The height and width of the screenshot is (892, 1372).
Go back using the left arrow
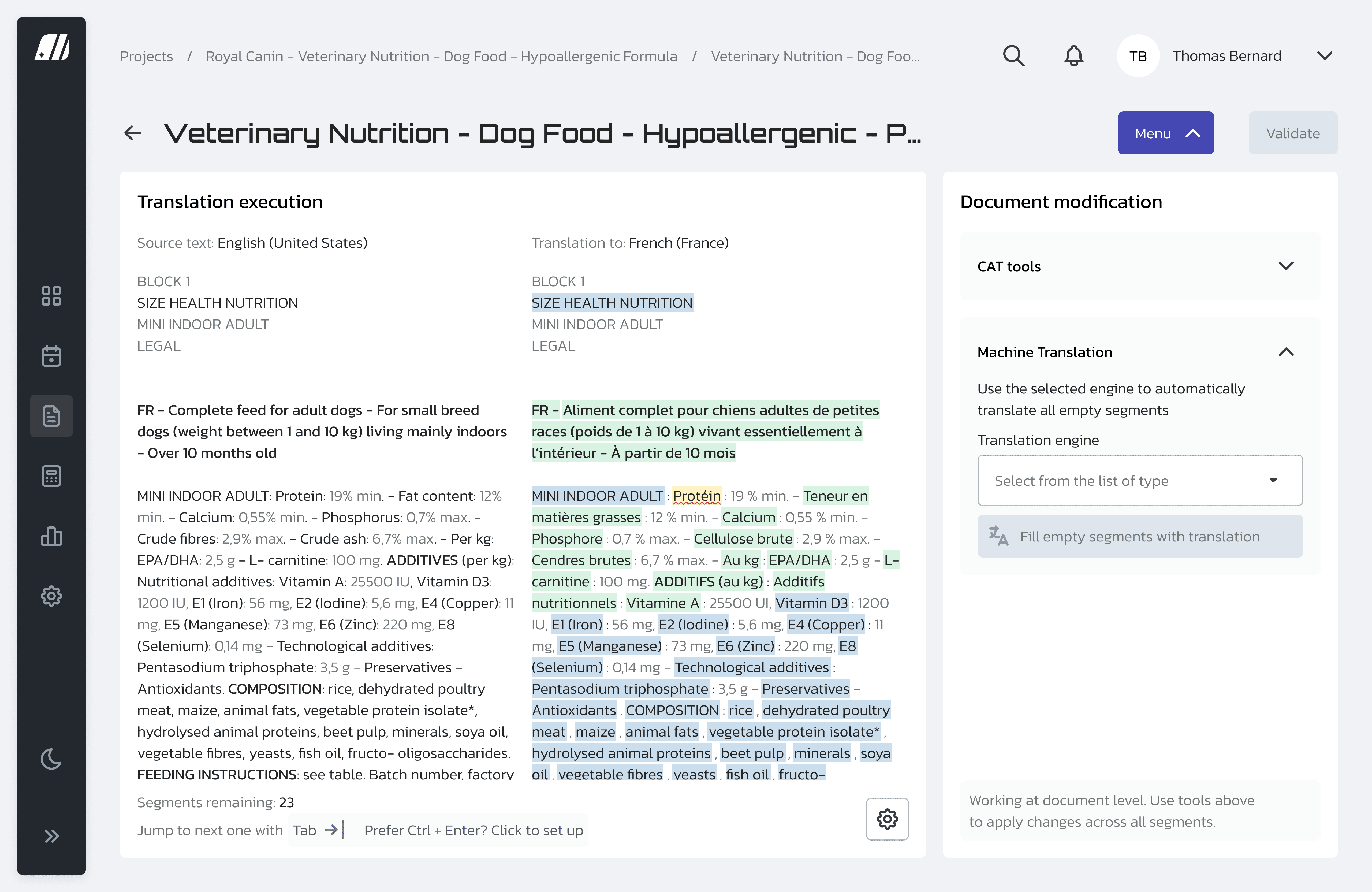(x=133, y=133)
